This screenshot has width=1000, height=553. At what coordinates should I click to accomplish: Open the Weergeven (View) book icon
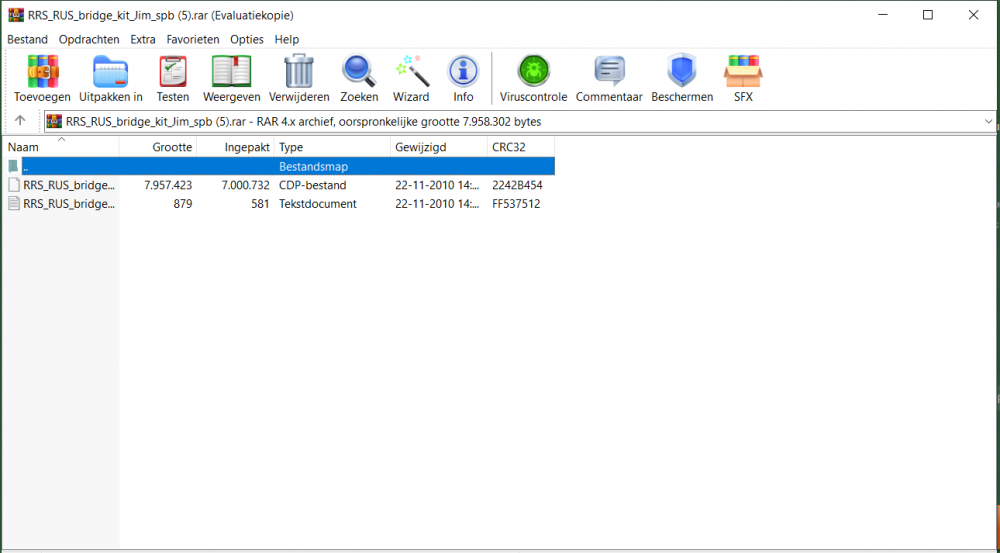tap(231, 72)
